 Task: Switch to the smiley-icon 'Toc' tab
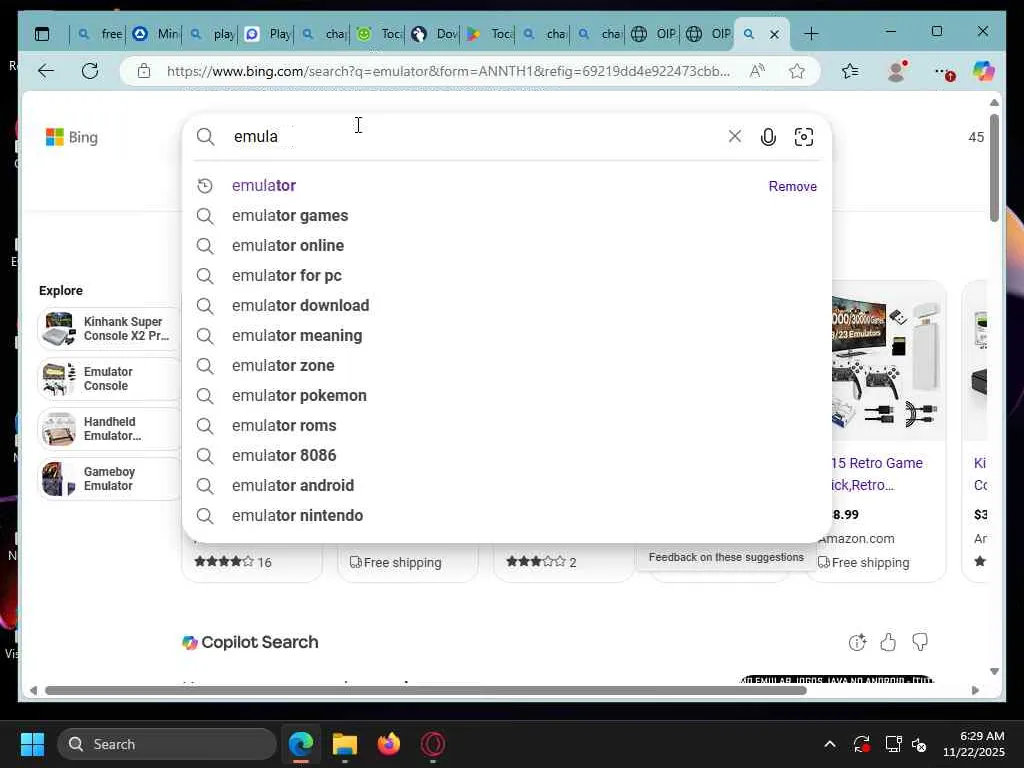379,34
